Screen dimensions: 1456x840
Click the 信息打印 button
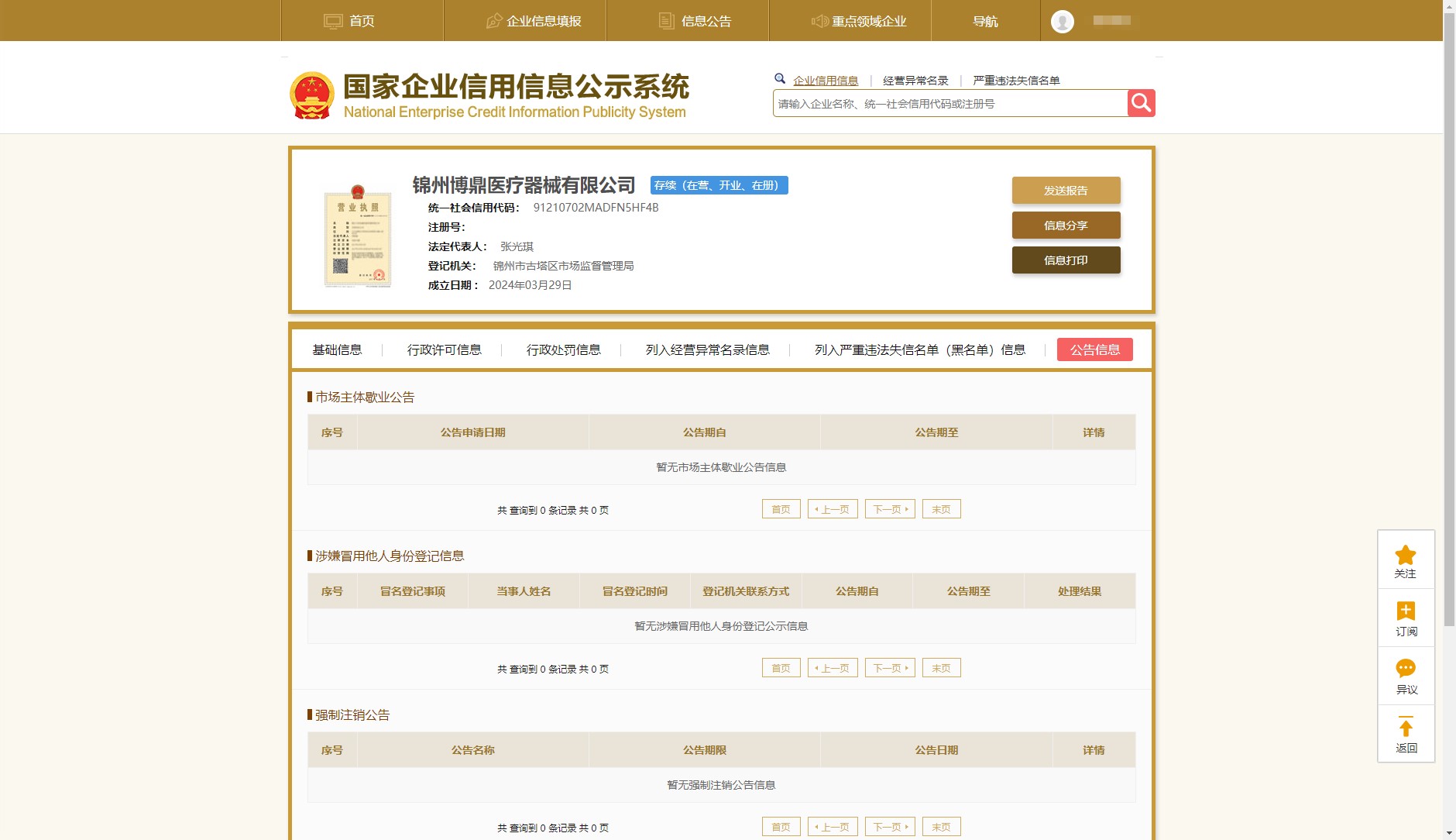click(1066, 260)
